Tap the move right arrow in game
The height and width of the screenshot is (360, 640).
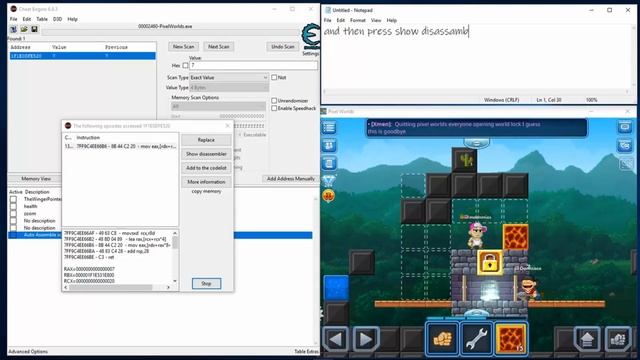tap(365, 339)
